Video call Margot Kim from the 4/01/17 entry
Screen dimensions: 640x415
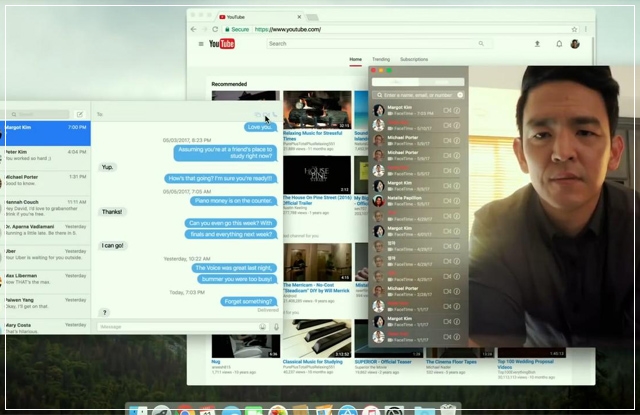tap(447, 231)
